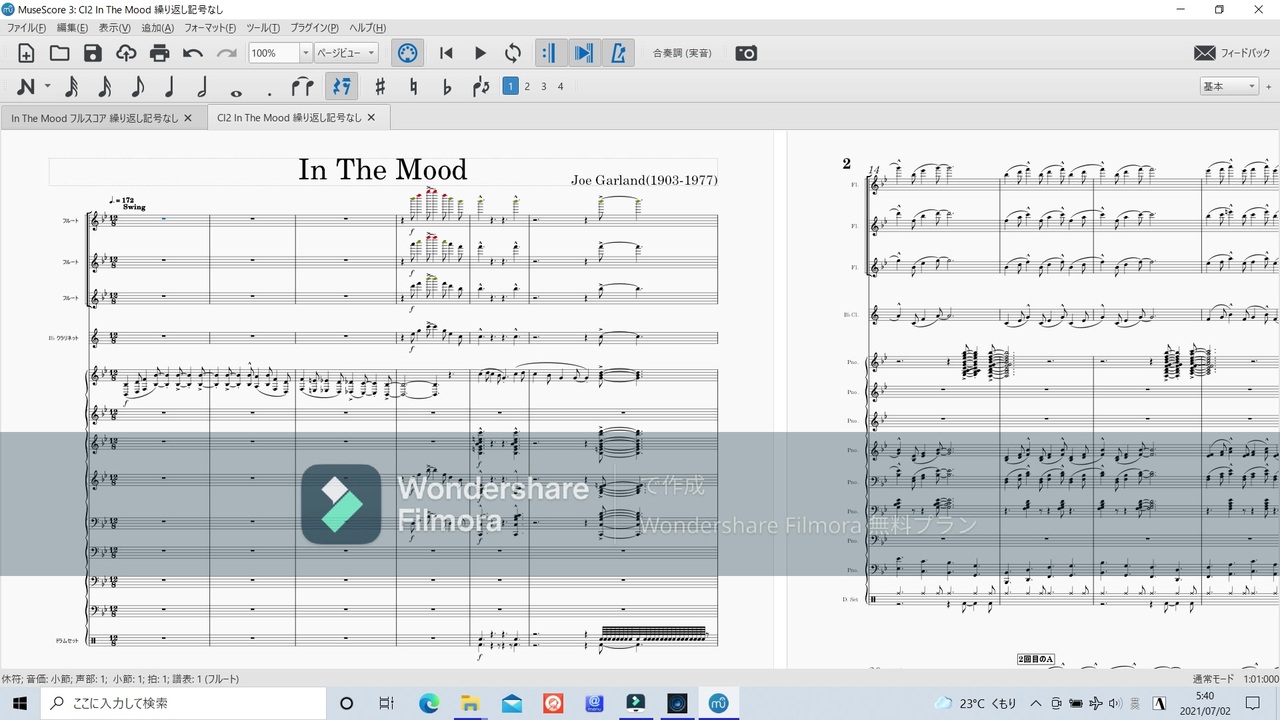Expand the 基本 workspace dropdown
This screenshot has width=1280, height=720.
pos(1229,87)
